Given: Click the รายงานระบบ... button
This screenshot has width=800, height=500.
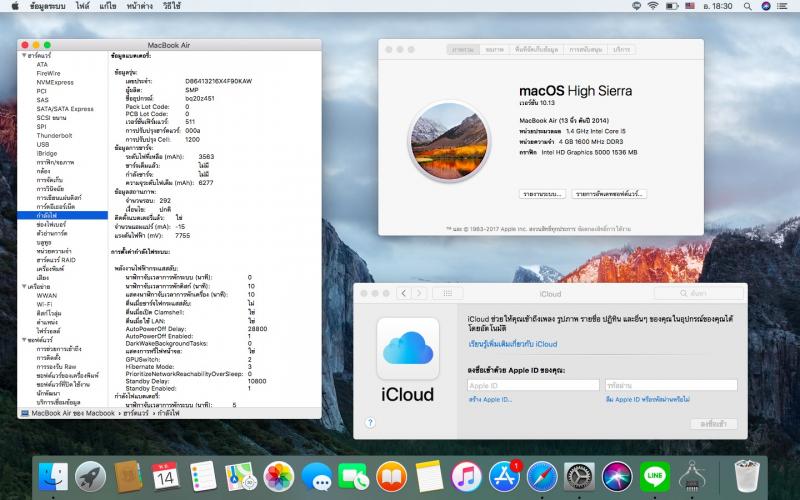Looking at the screenshot, I should coord(542,194).
